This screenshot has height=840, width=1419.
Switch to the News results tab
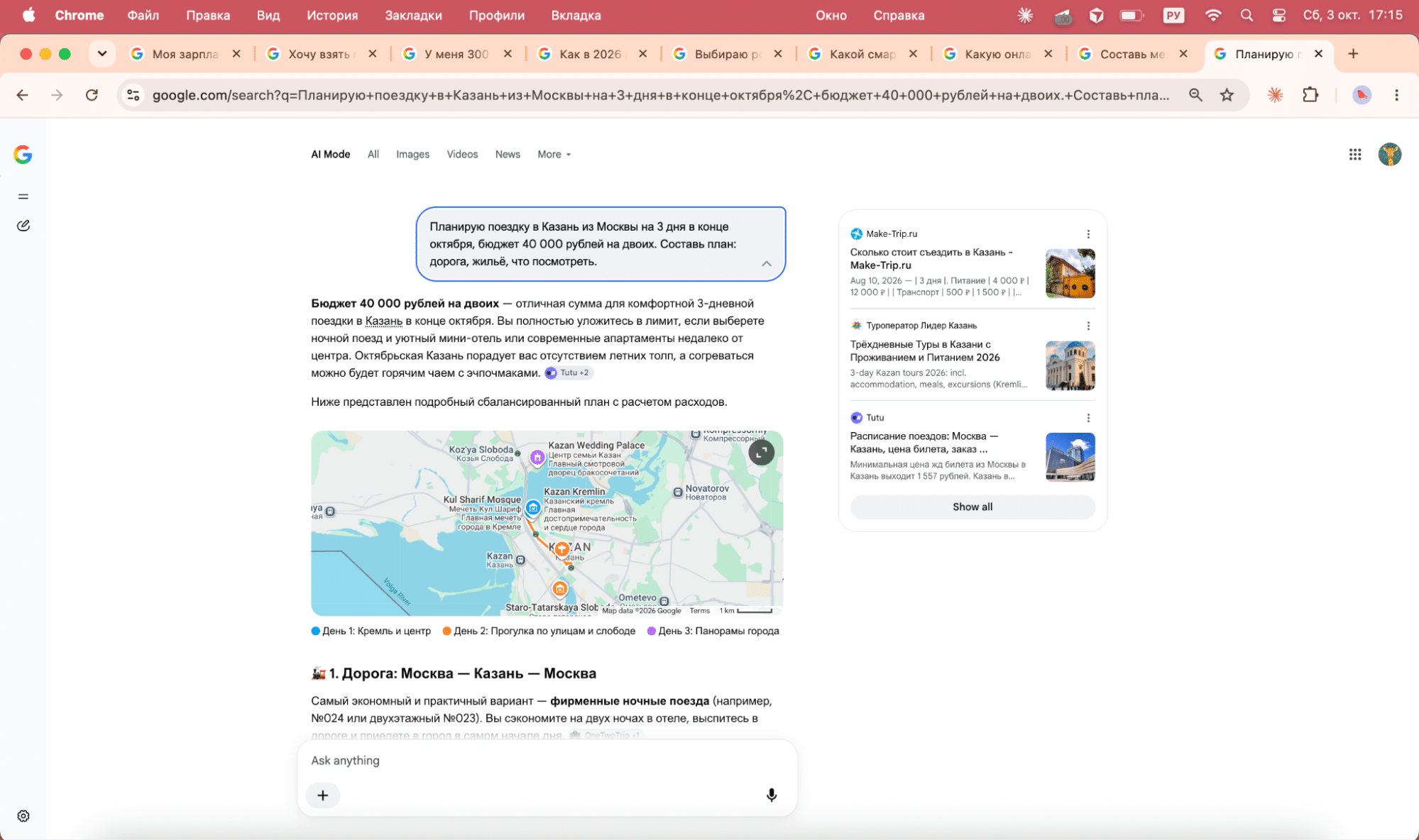click(x=508, y=154)
